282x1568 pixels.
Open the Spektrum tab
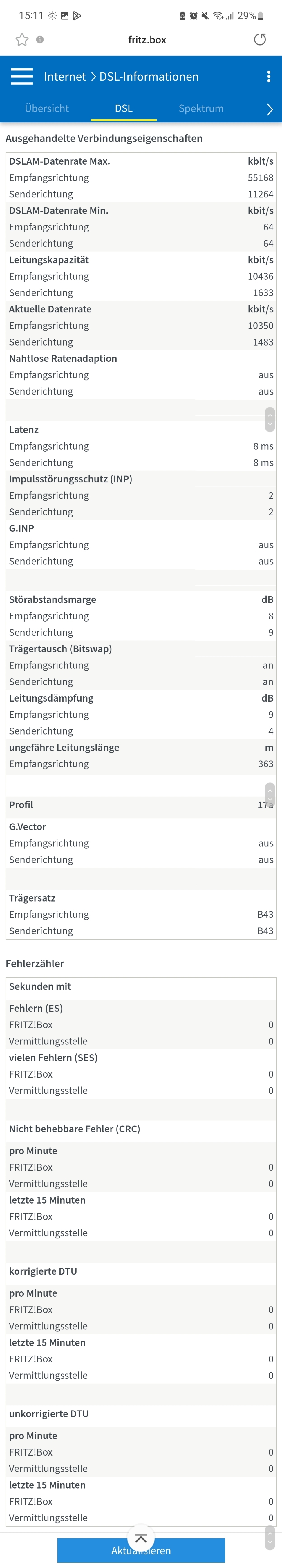(201, 108)
